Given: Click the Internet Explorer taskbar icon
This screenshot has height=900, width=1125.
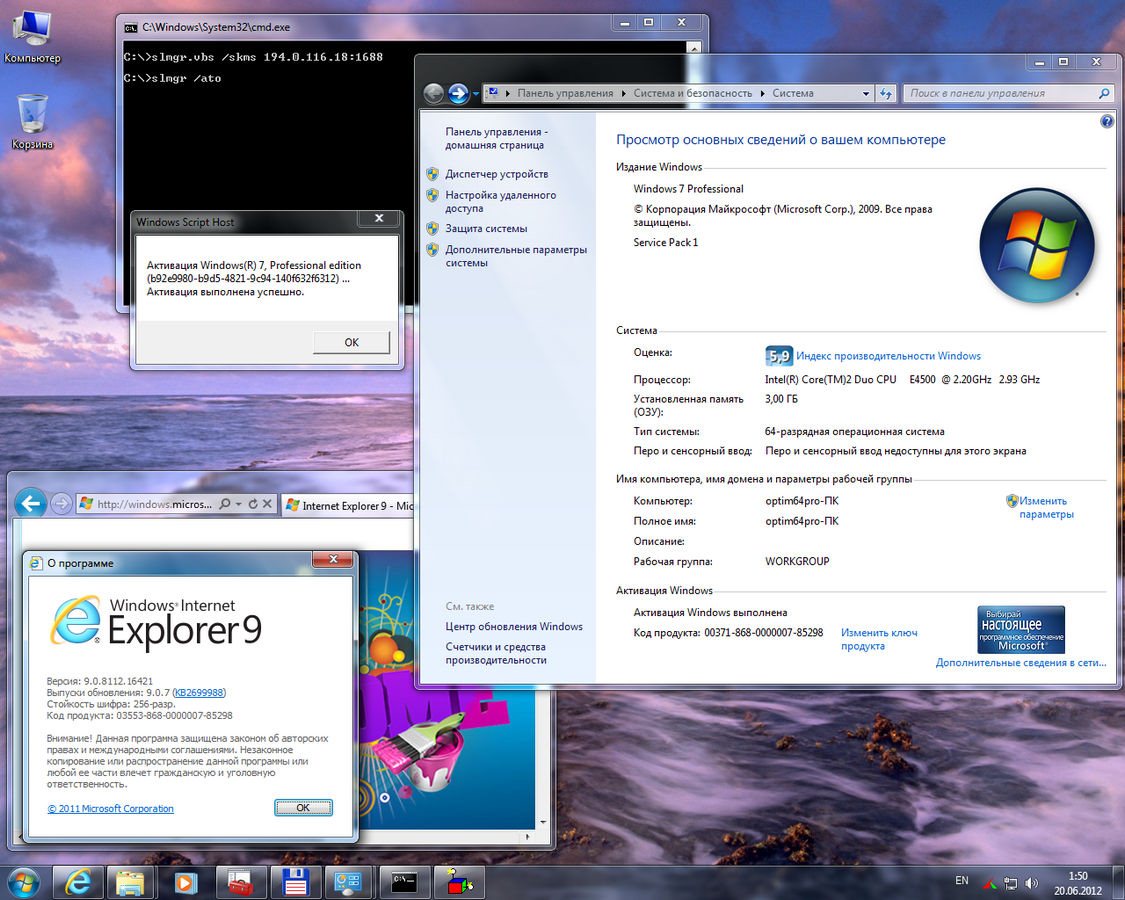Looking at the screenshot, I should [x=77, y=882].
